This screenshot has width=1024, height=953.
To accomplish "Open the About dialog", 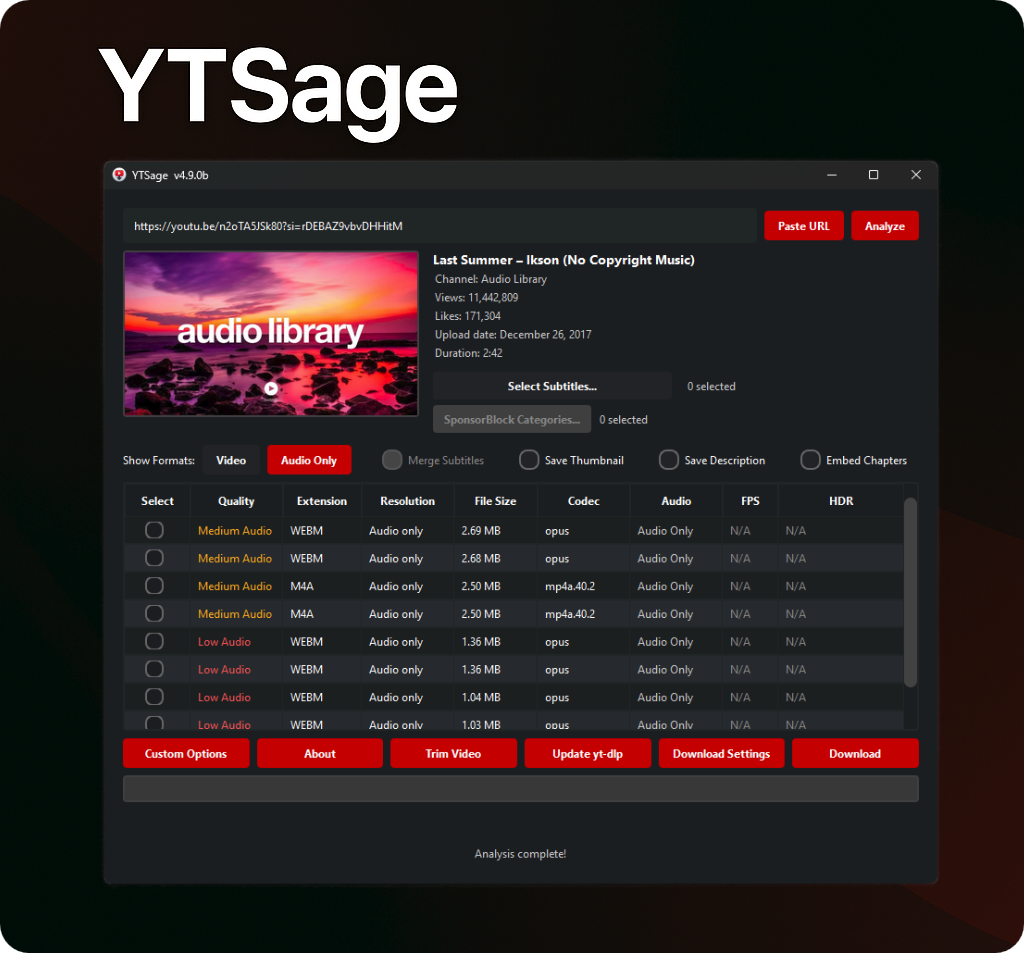I will tap(320, 753).
